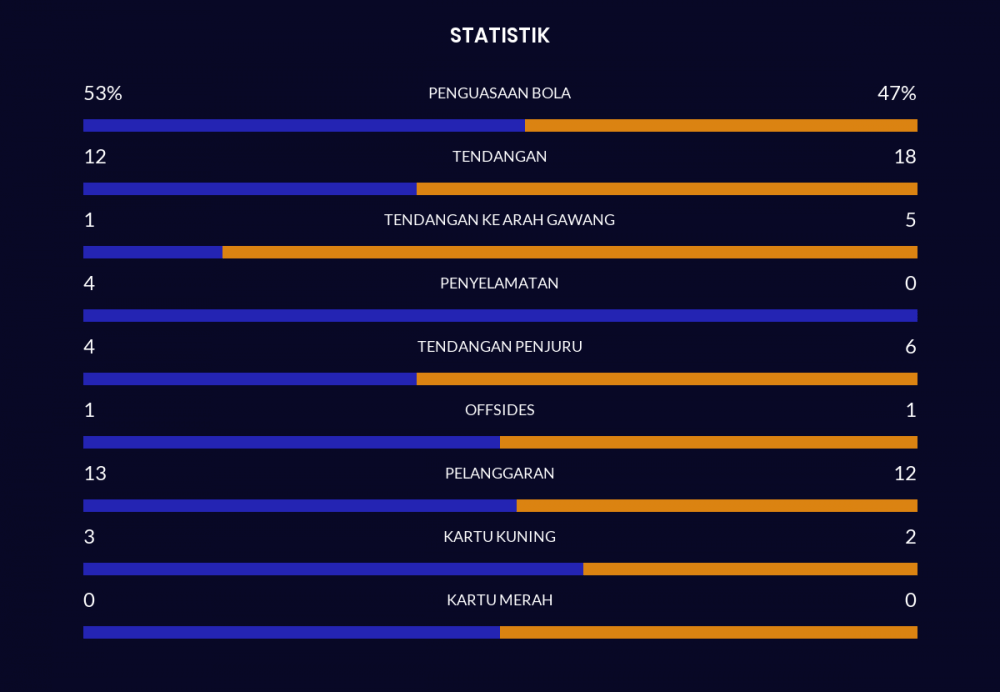Click the KARTU MERAH label

click(499, 600)
